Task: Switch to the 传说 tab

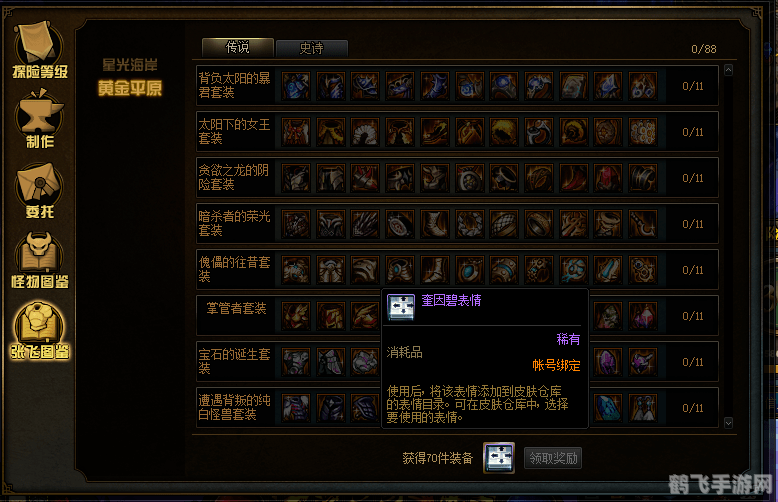Action: point(238,48)
